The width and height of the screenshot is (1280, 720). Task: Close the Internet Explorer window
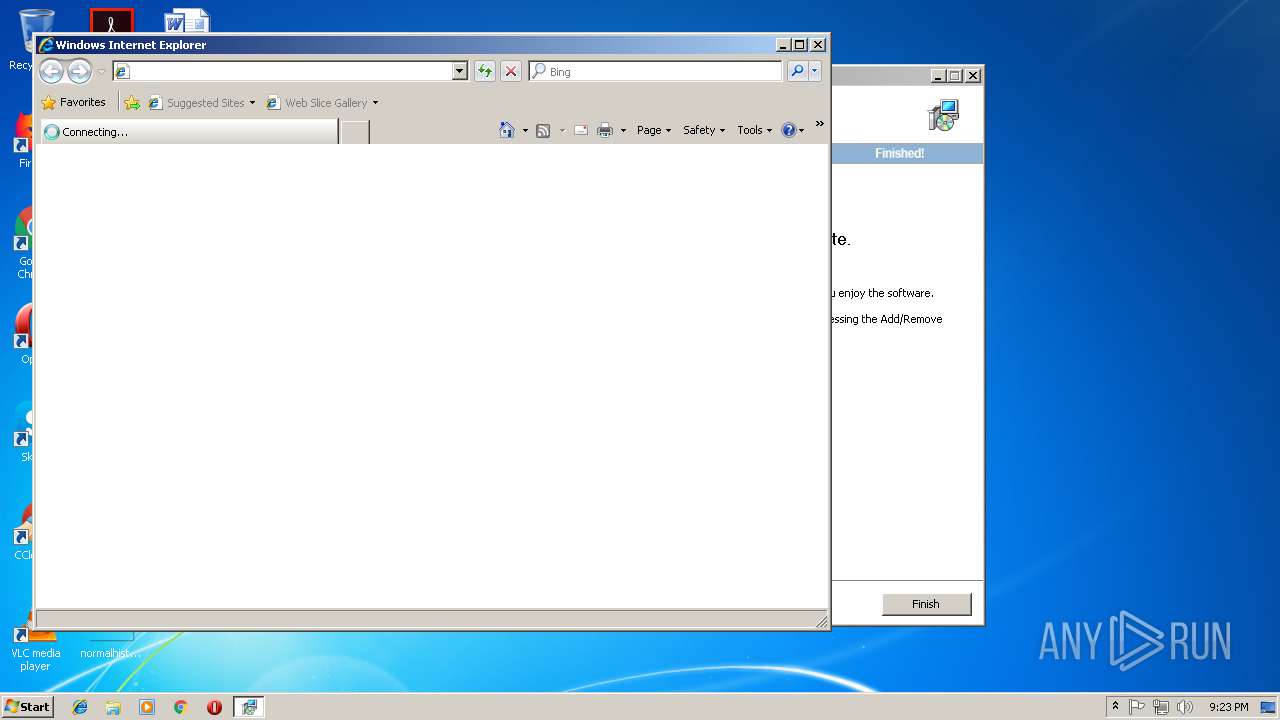[818, 45]
